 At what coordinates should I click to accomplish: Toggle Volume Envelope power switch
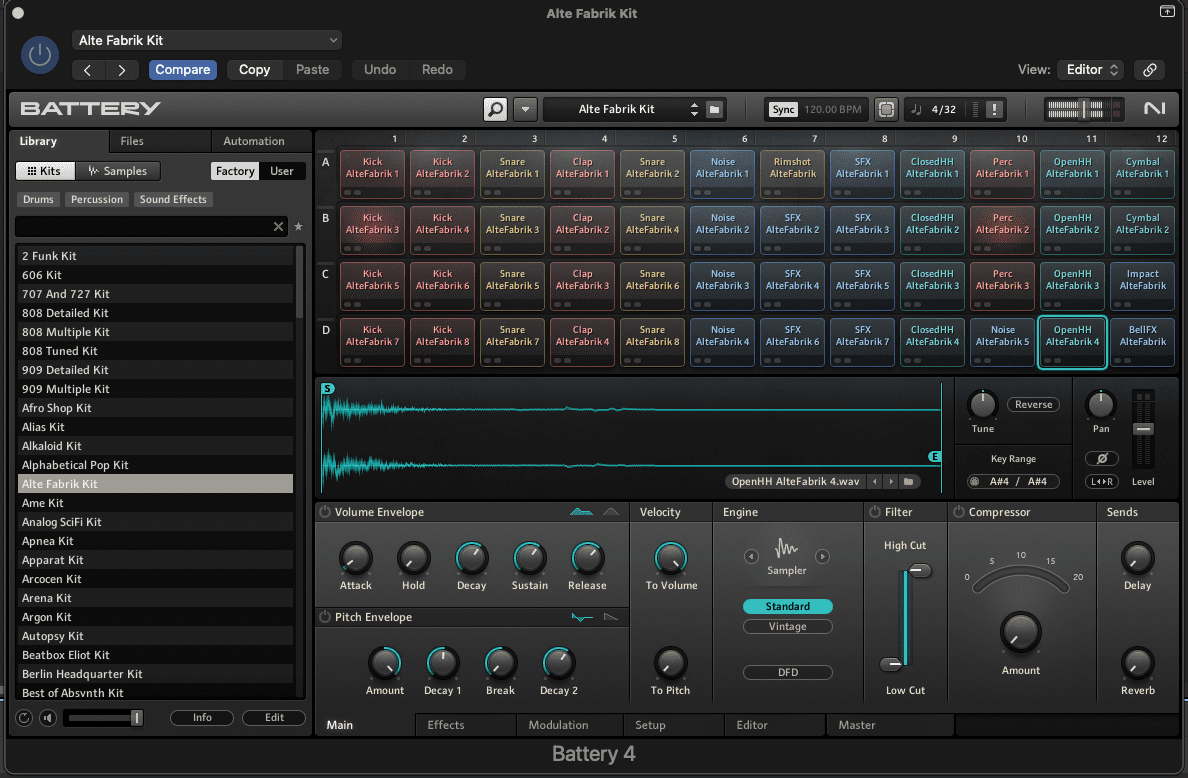(x=325, y=512)
